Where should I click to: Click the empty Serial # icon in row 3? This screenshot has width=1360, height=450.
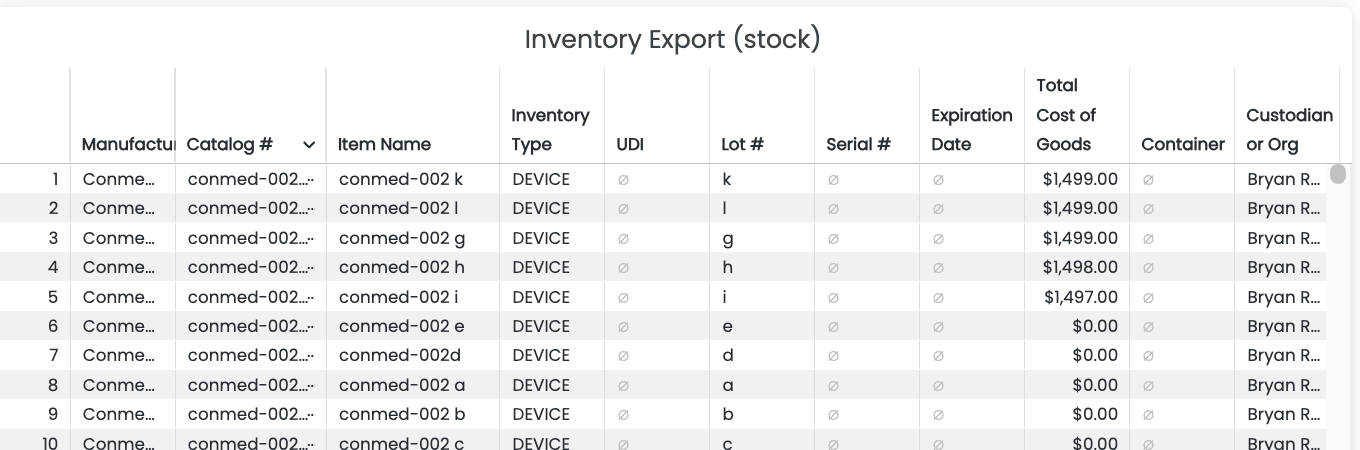833,239
